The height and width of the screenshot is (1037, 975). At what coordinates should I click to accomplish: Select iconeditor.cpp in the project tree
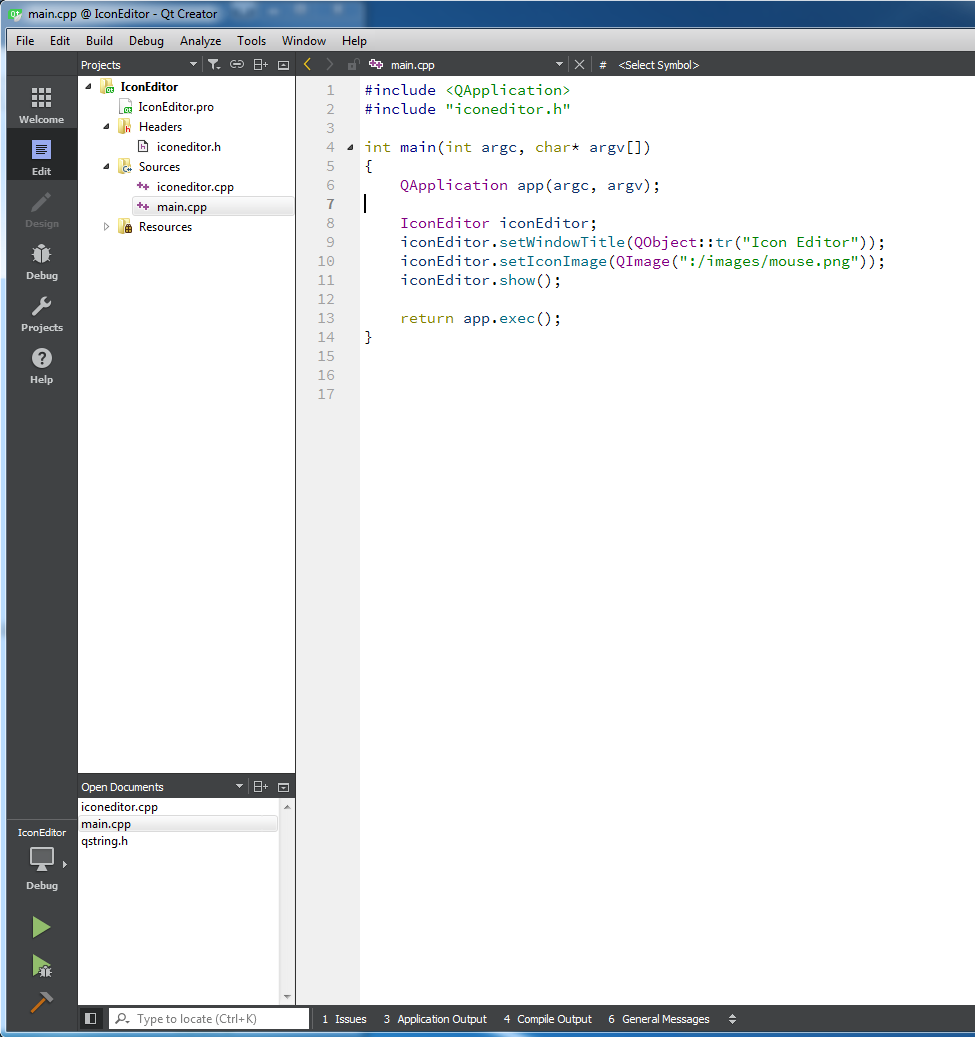click(x=195, y=187)
